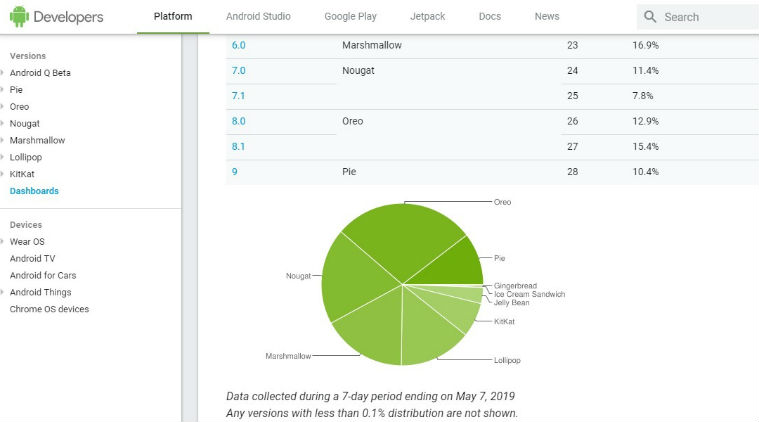Click the Android robot logo icon
Screen dimensions: 759x422
(19, 17)
